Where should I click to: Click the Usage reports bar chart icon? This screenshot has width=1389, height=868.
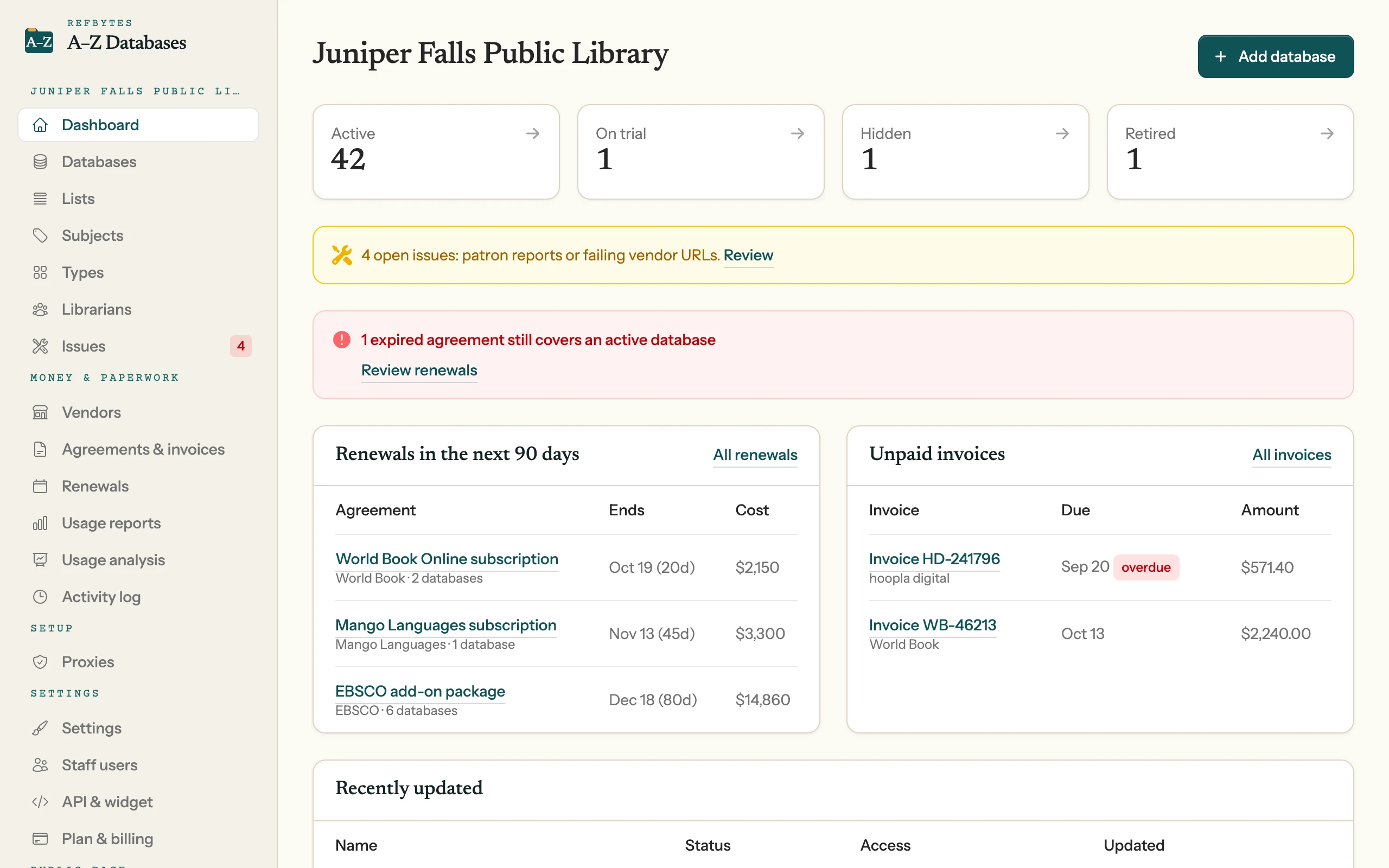click(x=40, y=523)
